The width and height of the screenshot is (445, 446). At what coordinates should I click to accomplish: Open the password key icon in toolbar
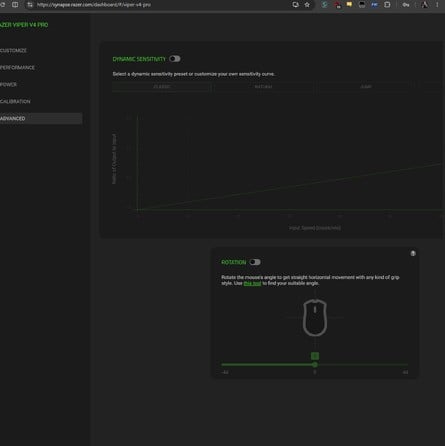pyautogui.click(x=406, y=5)
